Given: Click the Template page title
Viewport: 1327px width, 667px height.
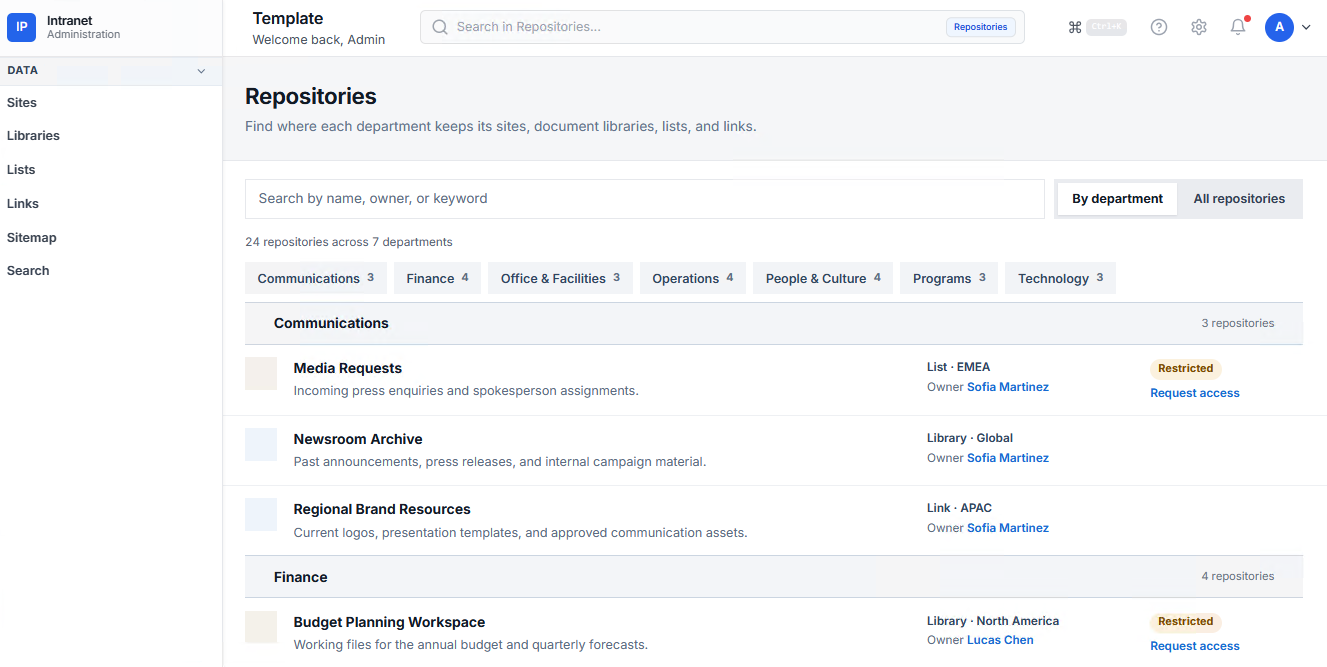Looking at the screenshot, I should 288,18.
